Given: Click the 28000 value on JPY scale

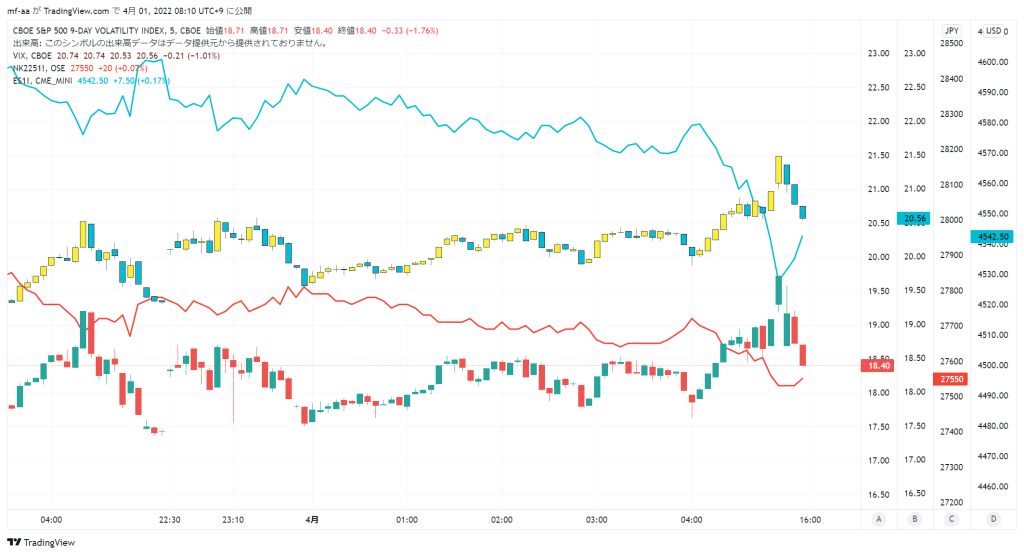Looking at the screenshot, I should (x=951, y=220).
